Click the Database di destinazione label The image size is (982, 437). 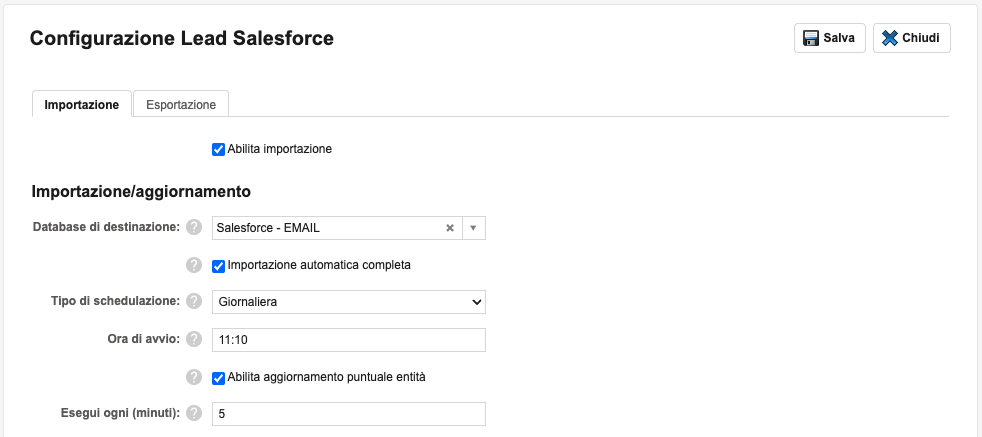[x=106, y=227]
